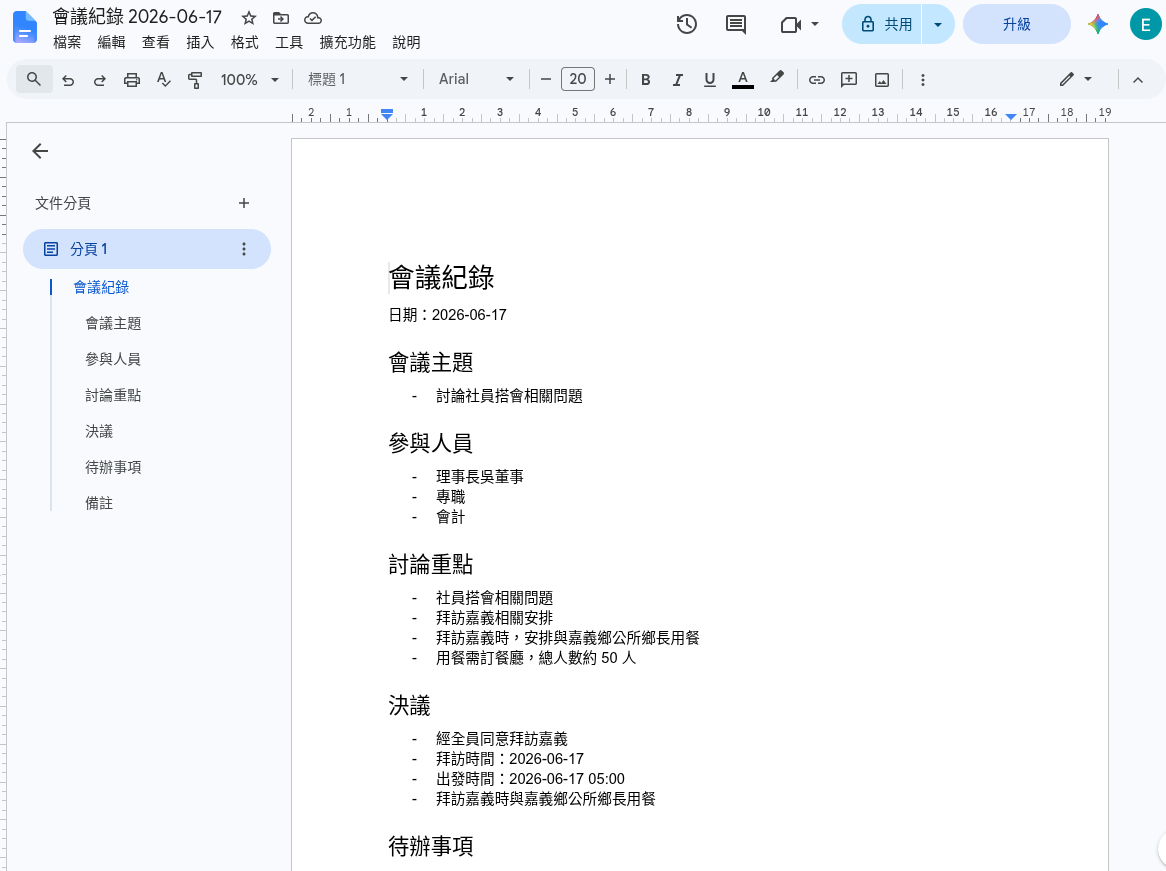Click the font size field showing 20
Viewport: 1166px width, 871px height.
point(578,79)
